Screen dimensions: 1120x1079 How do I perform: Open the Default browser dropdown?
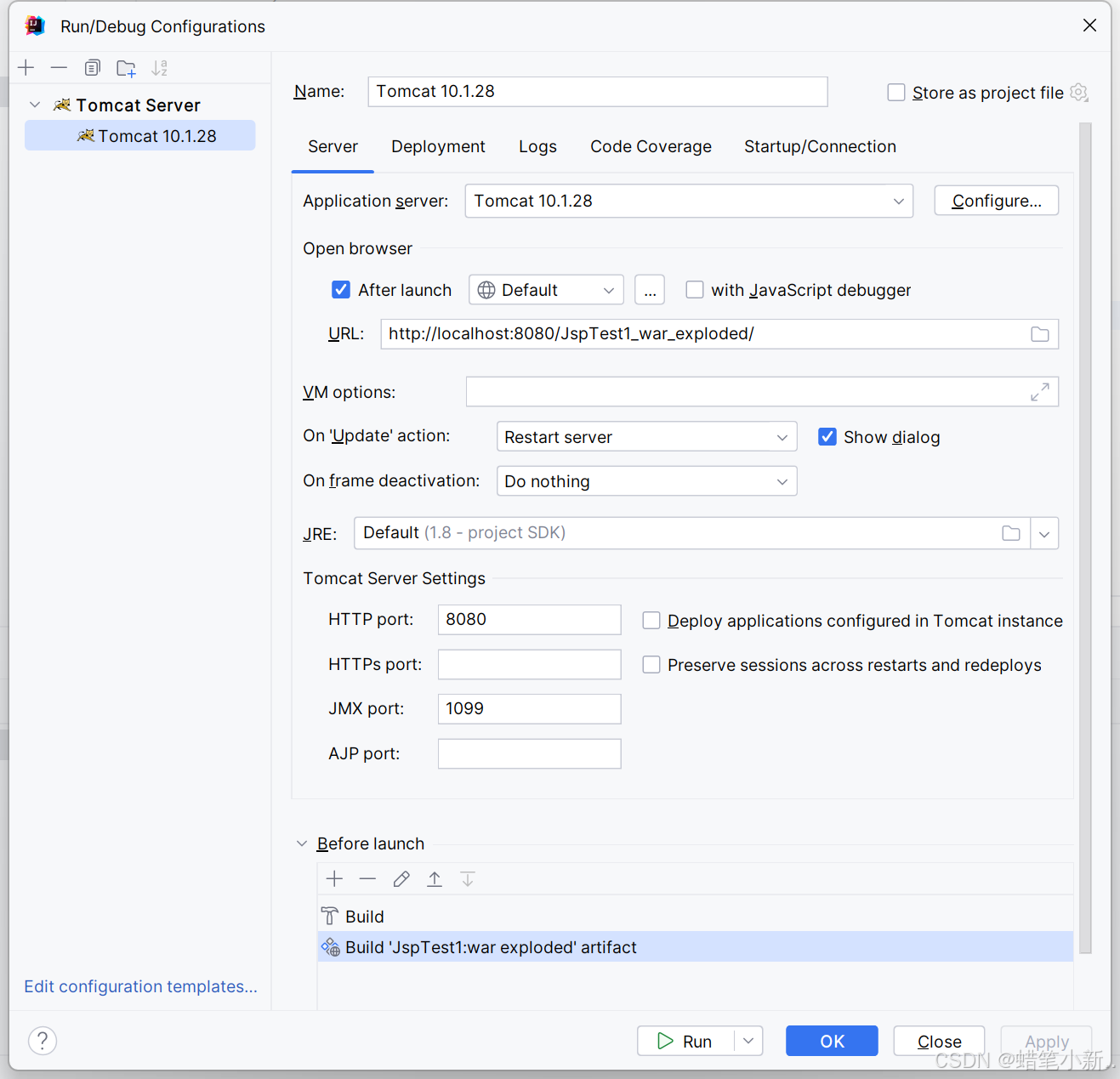tap(546, 290)
